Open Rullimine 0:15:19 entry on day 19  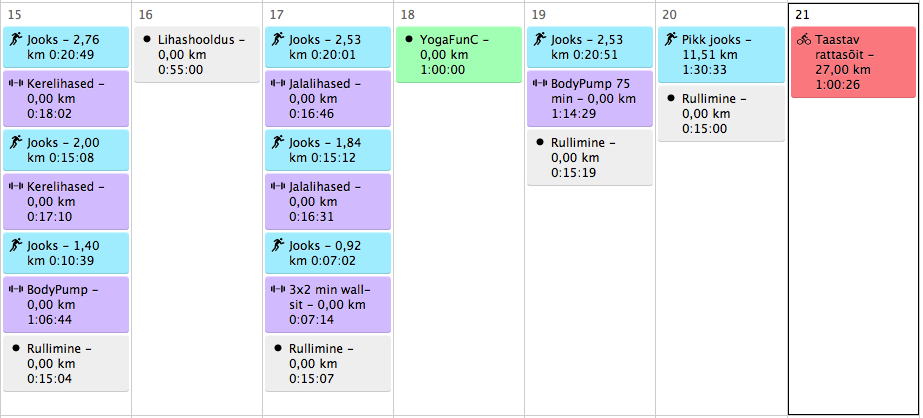pyautogui.click(x=590, y=158)
